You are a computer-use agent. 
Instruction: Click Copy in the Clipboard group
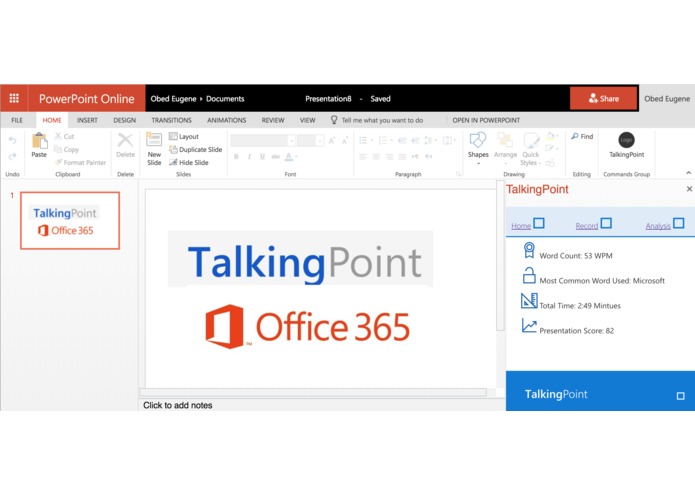coord(66,149)
